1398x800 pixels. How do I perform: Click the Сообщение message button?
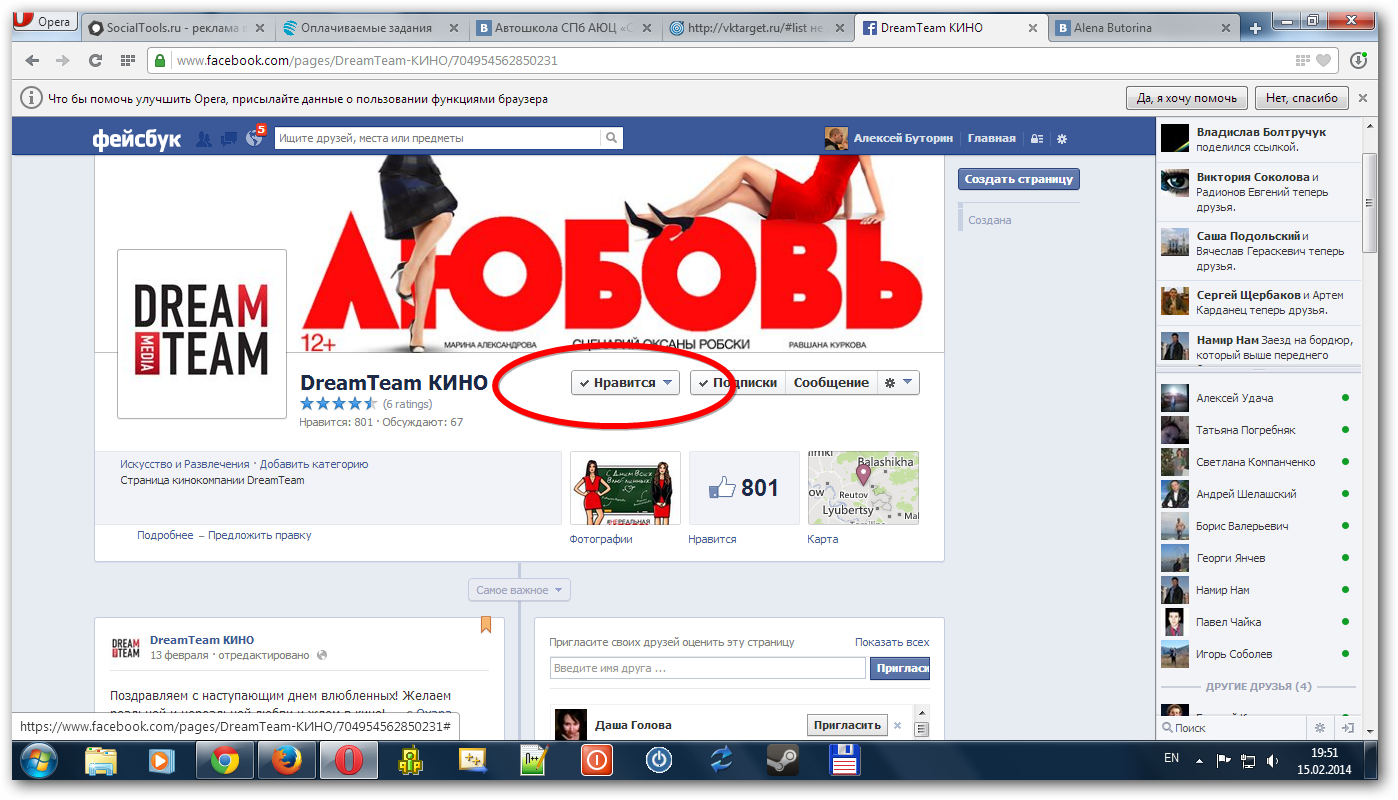click(x=831, y=382)
